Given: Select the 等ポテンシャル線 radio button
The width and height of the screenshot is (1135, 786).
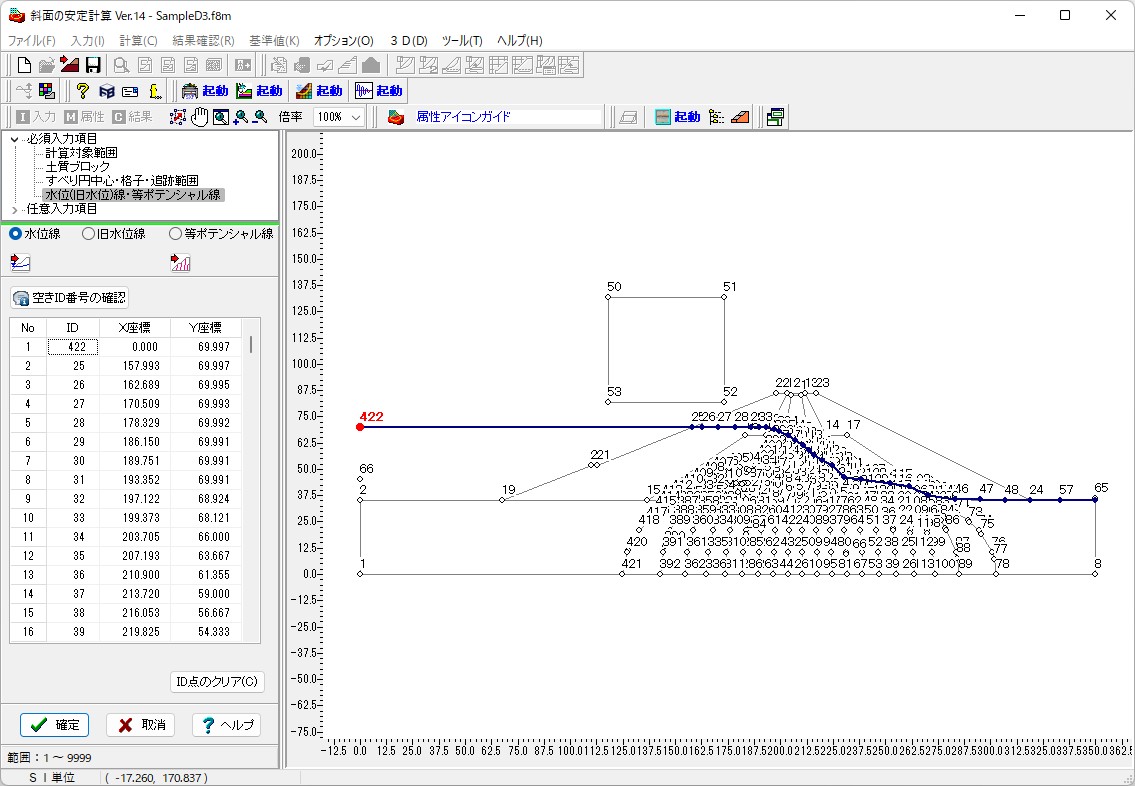Looking at the screenshot, I should 175,234.
